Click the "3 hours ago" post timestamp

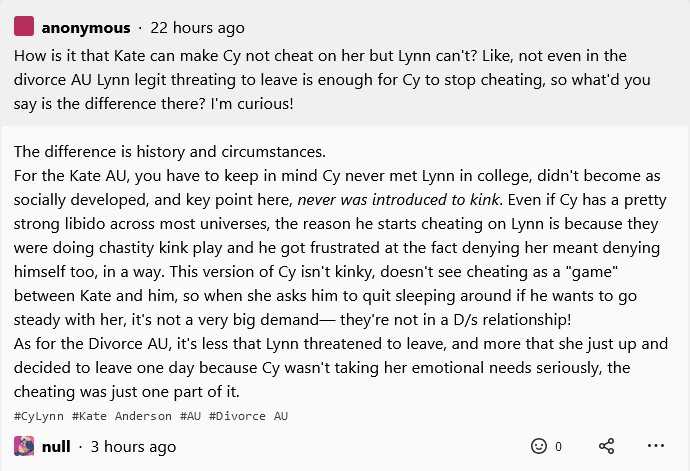[x=133, y=446]
